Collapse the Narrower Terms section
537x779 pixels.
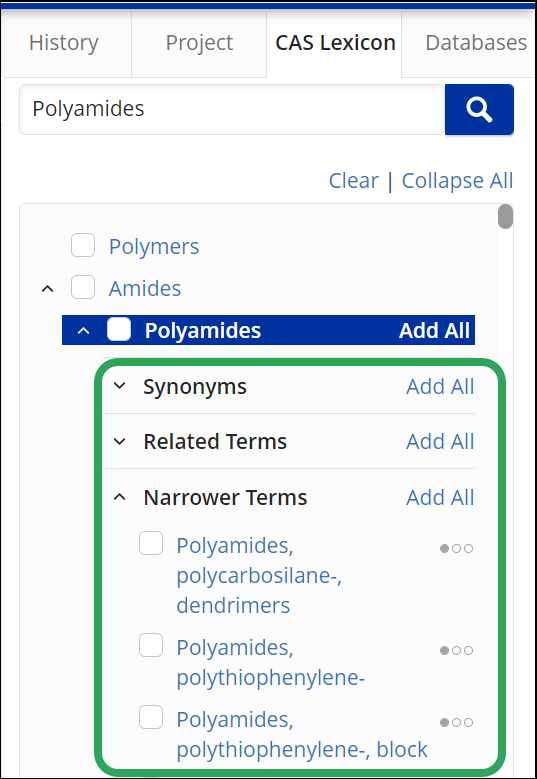pyautogui.click(x=120, y=497)
